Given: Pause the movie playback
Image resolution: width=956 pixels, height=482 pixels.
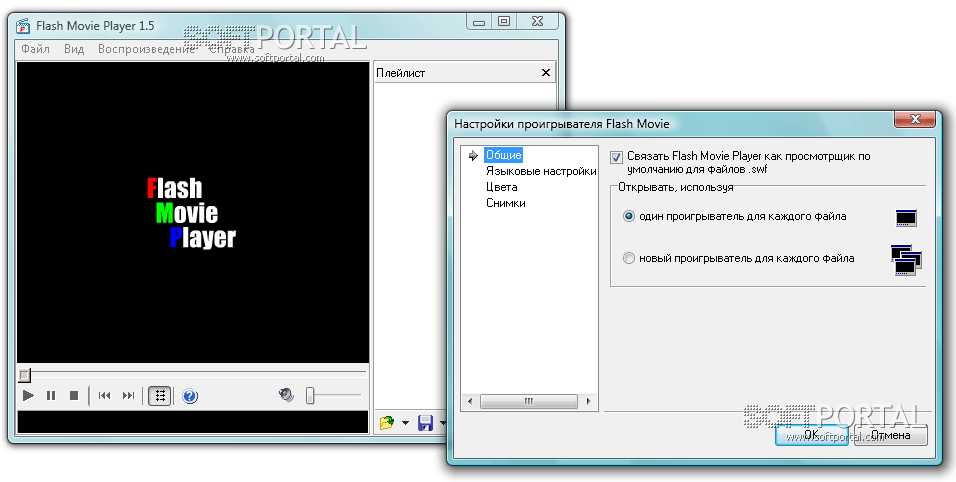Looking at the screenshot, I should 51,395.
